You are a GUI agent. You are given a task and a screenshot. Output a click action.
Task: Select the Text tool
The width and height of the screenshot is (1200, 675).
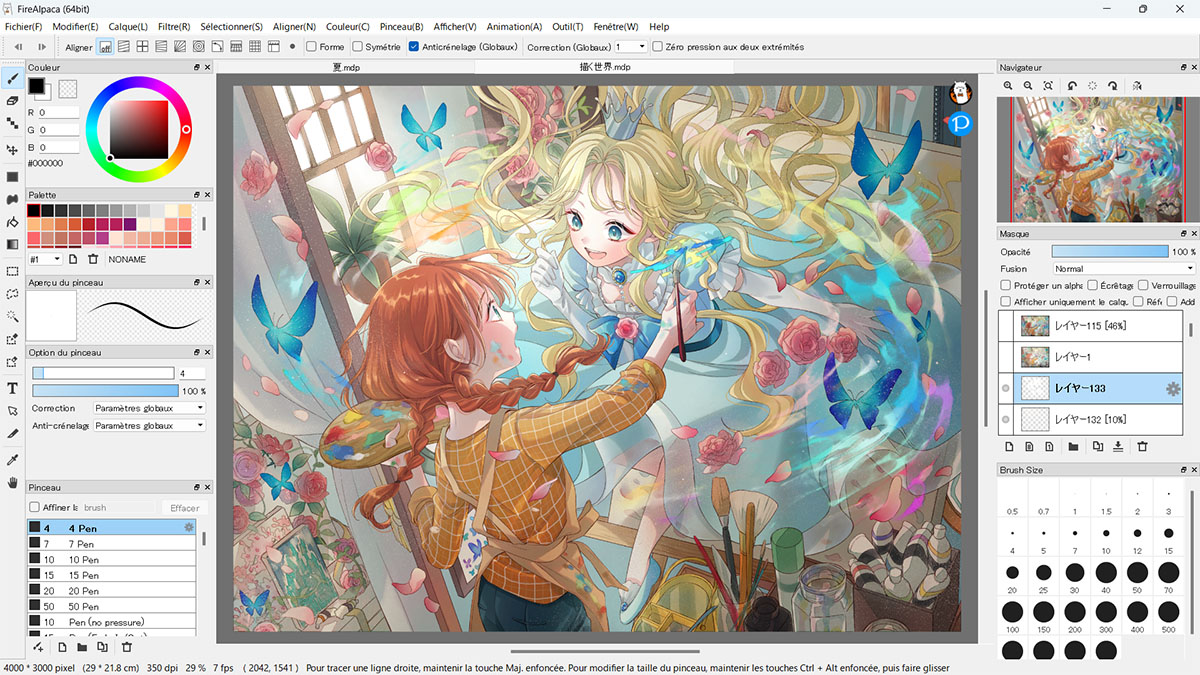tap(13, 388)
